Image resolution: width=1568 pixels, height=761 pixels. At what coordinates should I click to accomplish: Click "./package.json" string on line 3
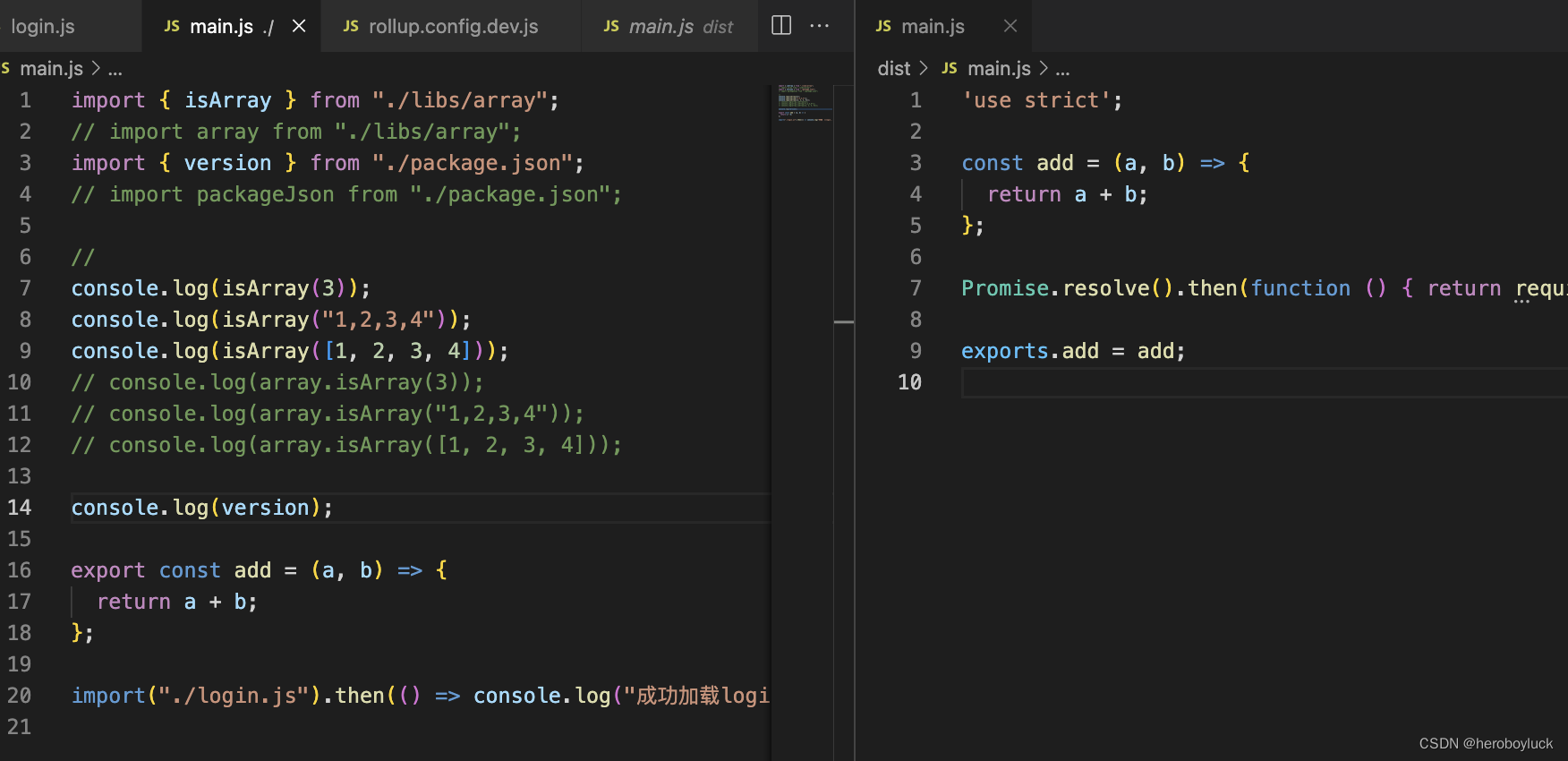click(x=473, y=163)
